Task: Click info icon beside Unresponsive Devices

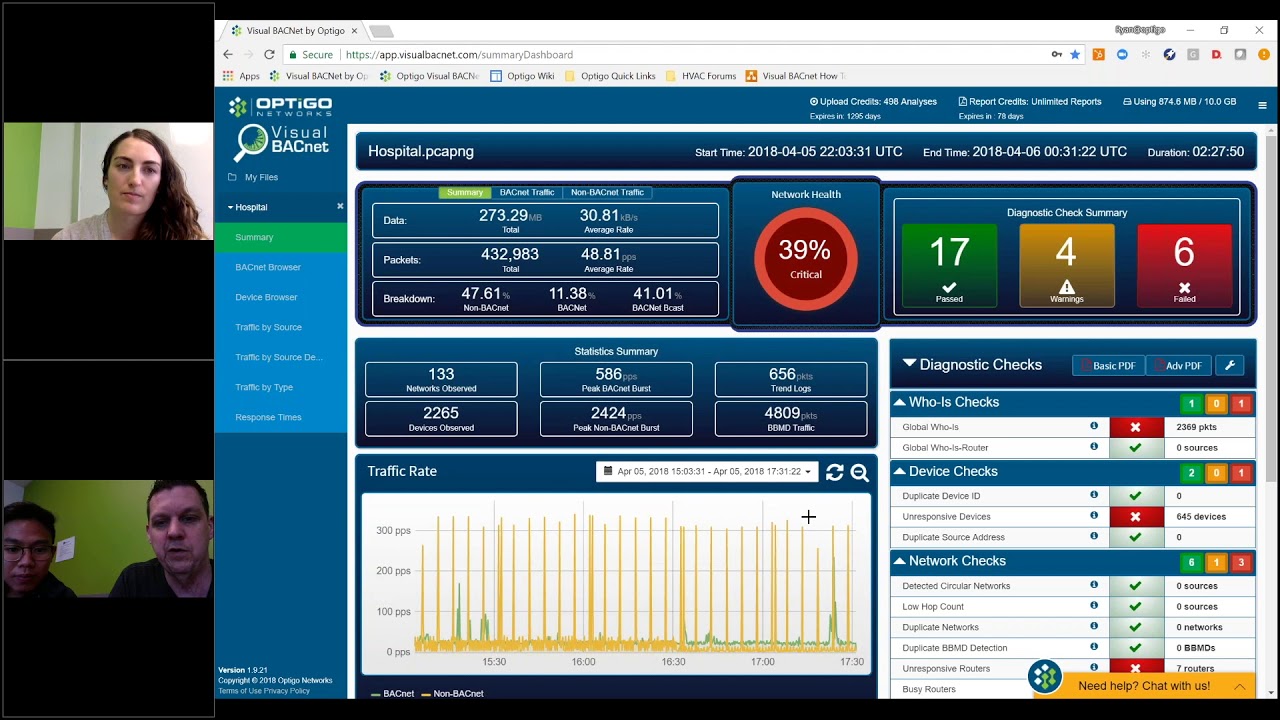Action: point(1094,516)
